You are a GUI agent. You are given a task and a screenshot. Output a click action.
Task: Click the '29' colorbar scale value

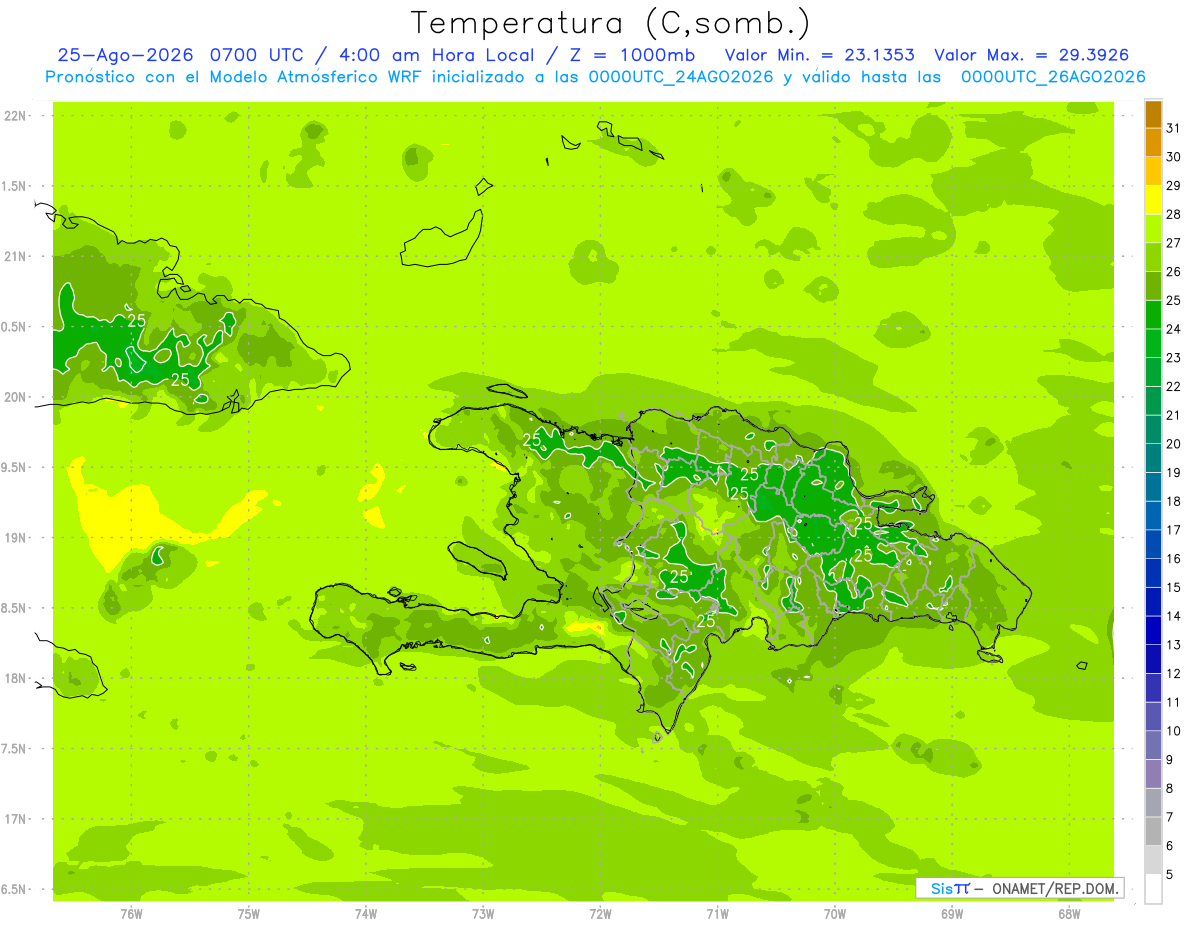pos(1173,185)
